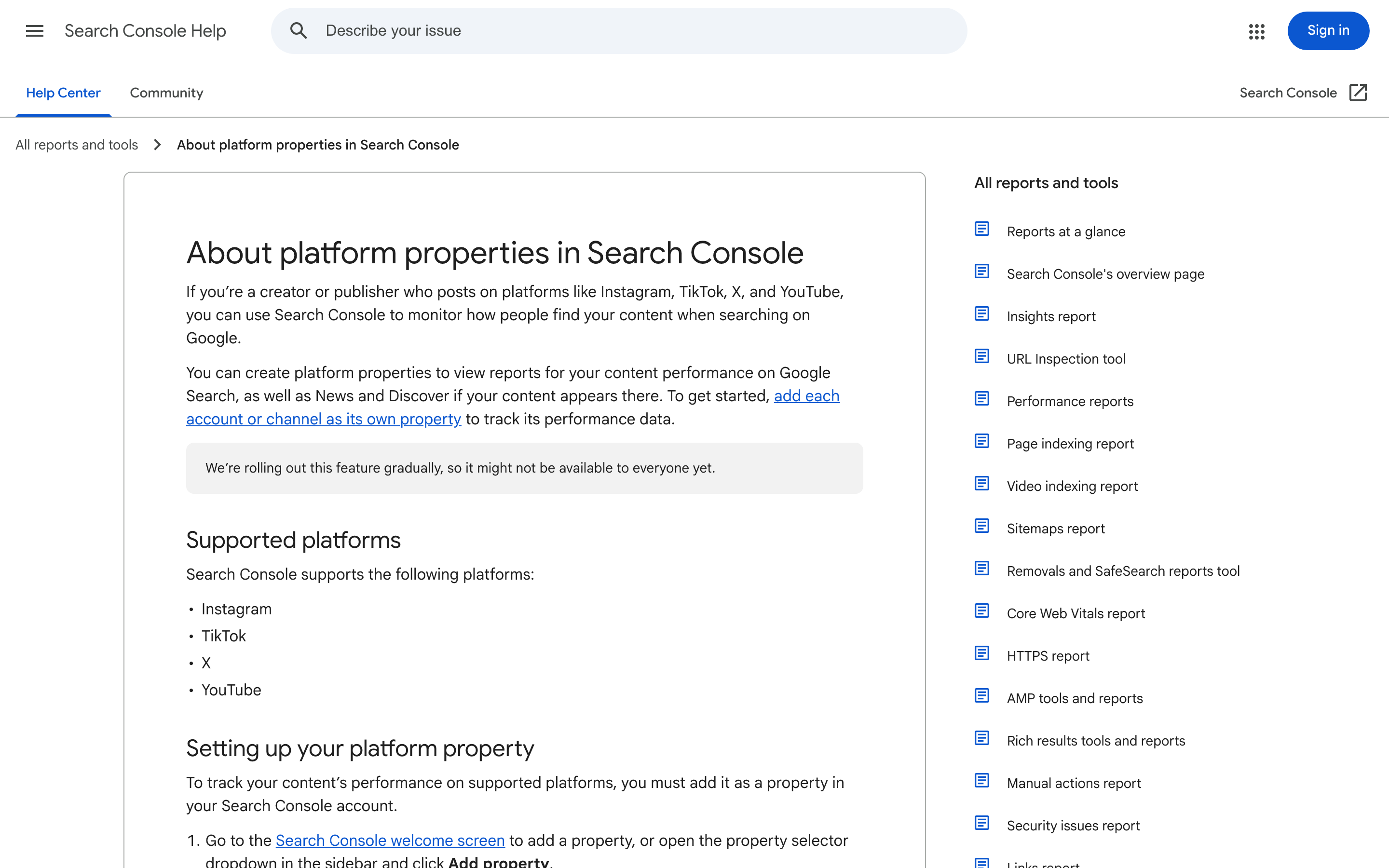
Task: Click the Search Console external link icon
Action: tap(1358, 93)
